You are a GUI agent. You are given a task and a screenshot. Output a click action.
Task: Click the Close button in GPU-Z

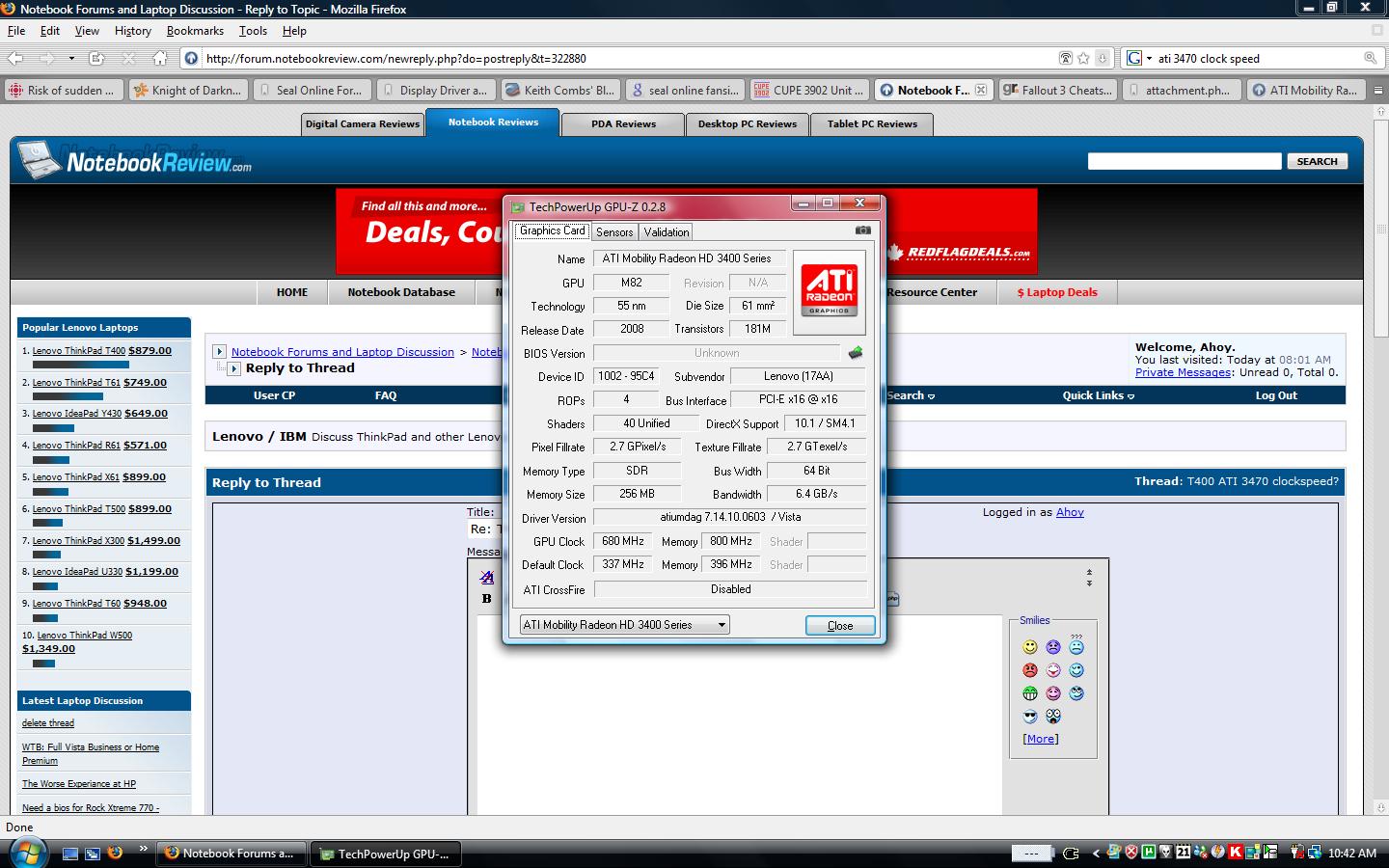(840, 626)
